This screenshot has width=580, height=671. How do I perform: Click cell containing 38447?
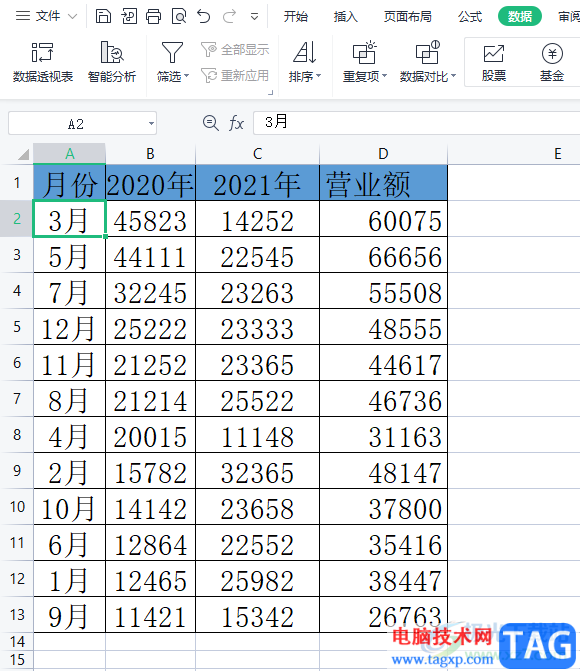click(383, 579)
